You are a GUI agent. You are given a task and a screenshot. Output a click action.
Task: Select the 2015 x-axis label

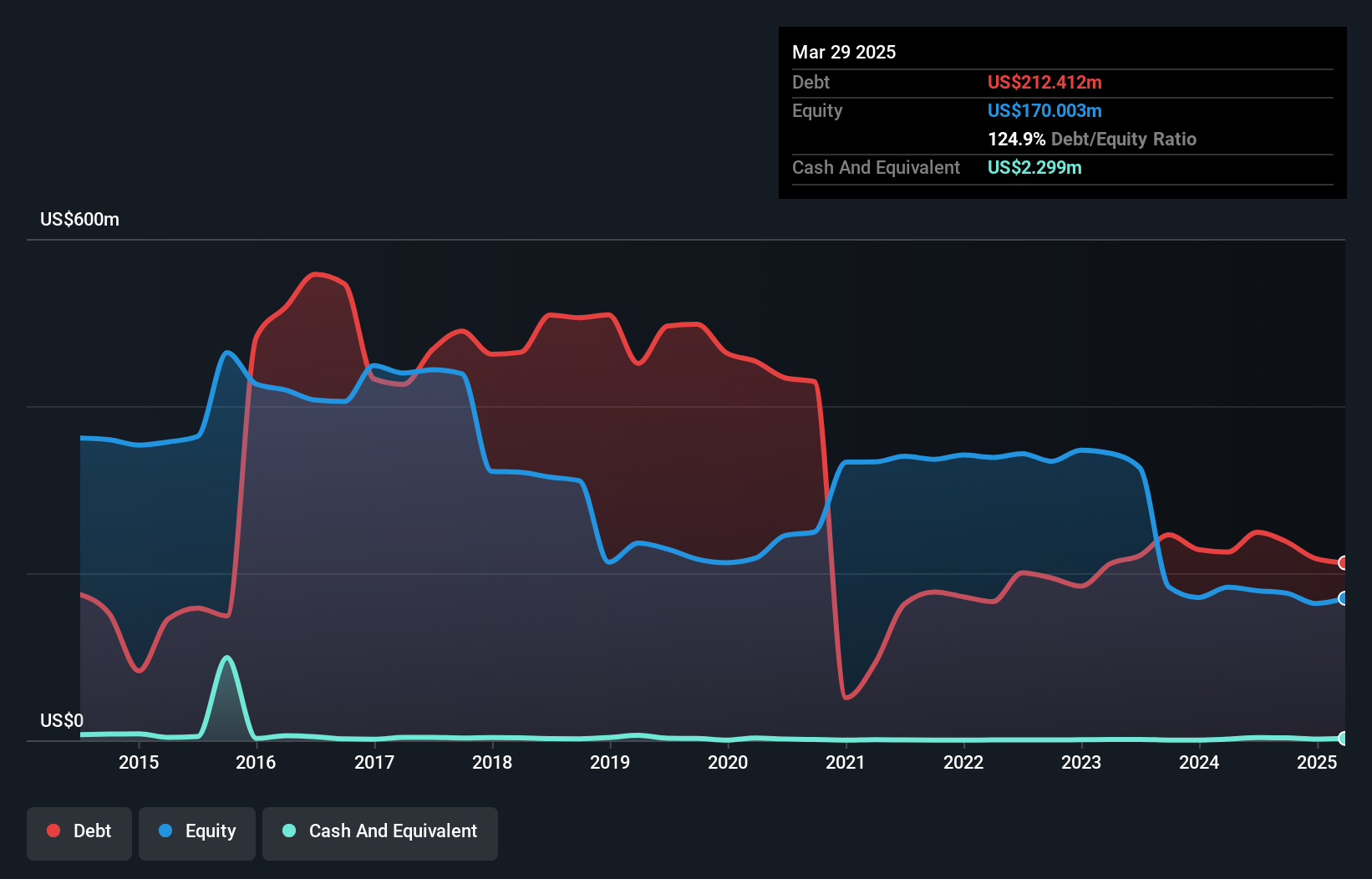pyautogui.click(x=139, y=762)
